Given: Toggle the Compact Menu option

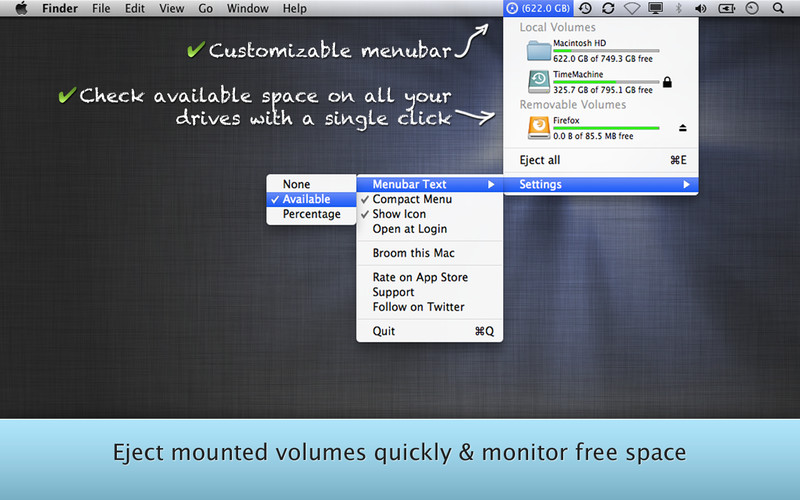Looking at the screenshot, I should [x=412, y=199].
